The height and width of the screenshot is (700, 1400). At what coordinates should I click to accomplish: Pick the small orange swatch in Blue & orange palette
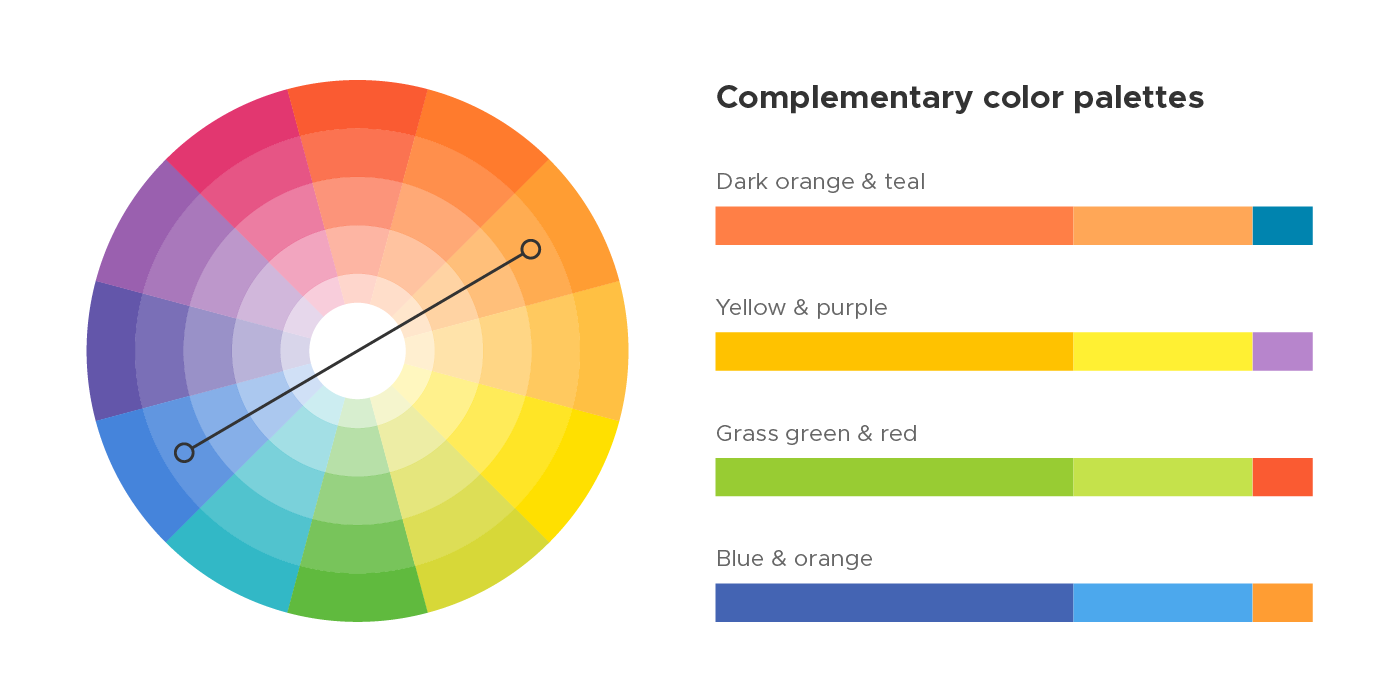point(1282,603)
